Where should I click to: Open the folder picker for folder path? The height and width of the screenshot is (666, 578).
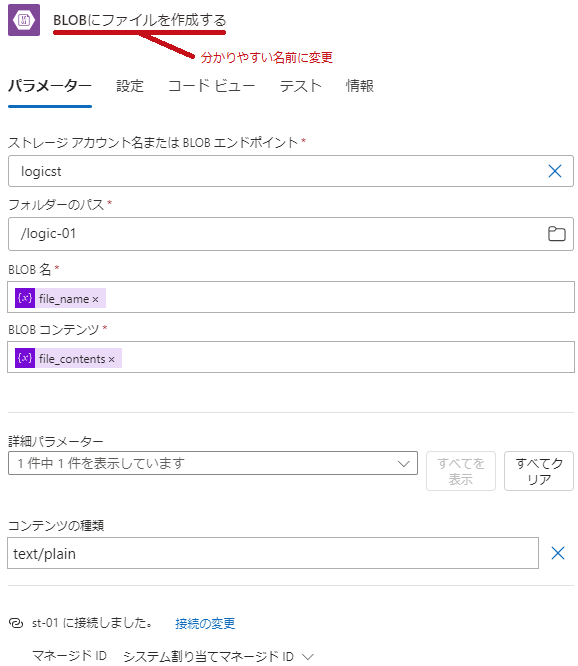(x=556, y=234)
